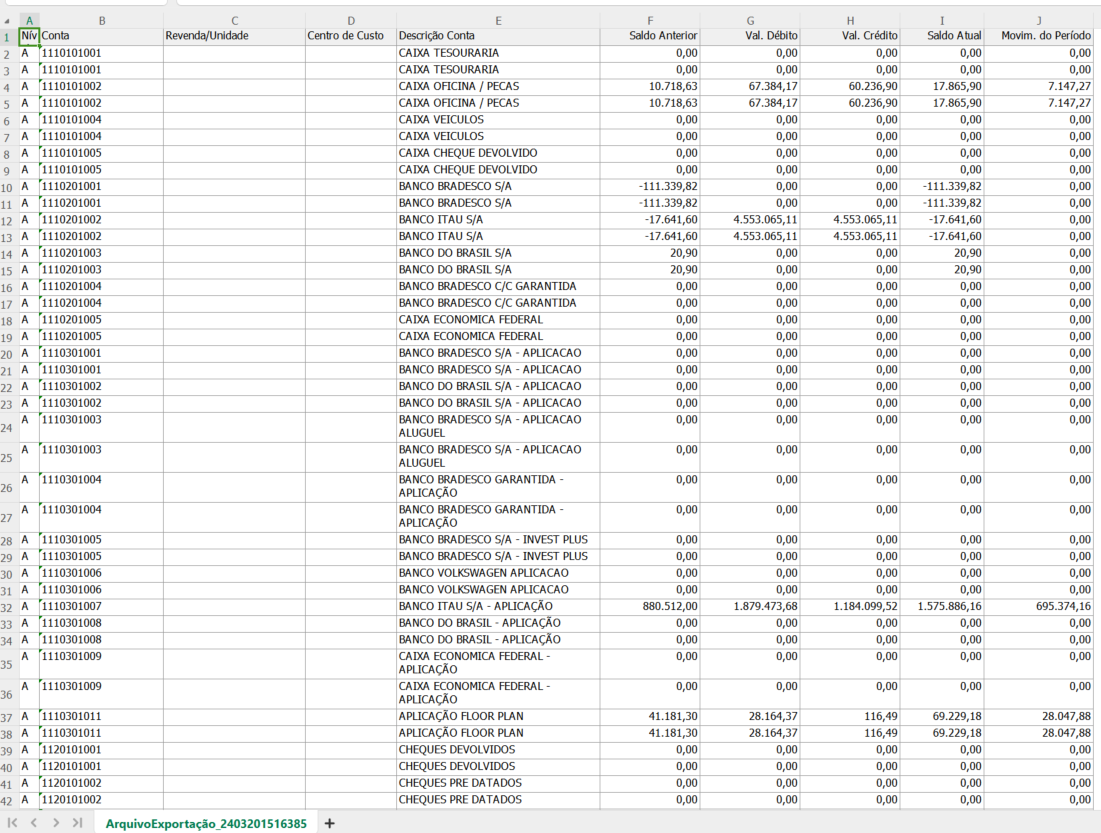
Task: Go to the next sheet using the arrow
Action: [55, 822]
